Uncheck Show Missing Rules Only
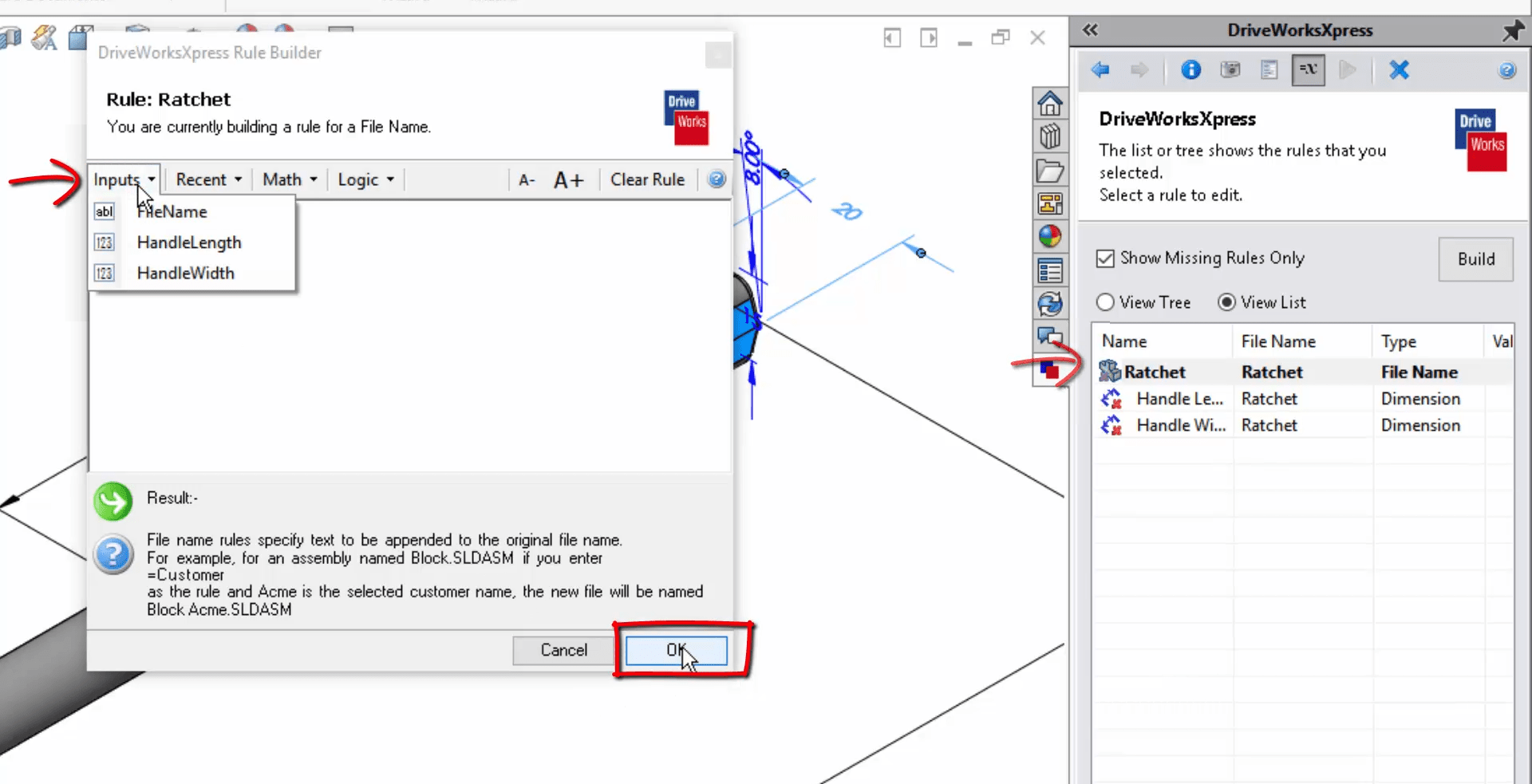 [x=1105, y=258]
